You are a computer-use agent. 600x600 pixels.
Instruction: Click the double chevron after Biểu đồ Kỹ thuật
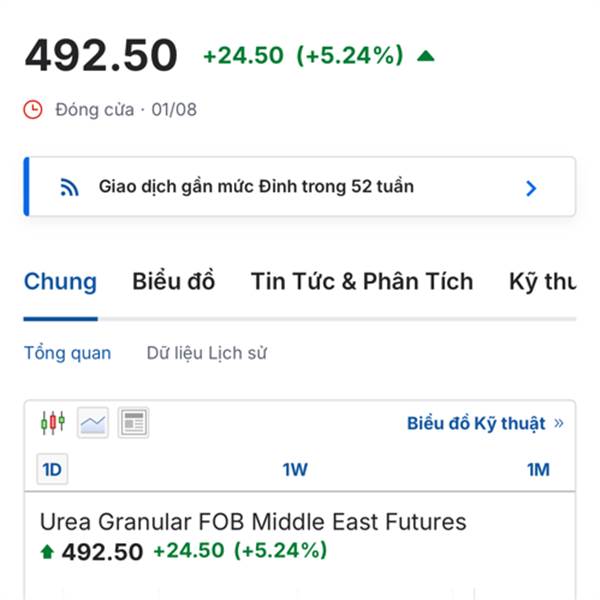(559, 423)
